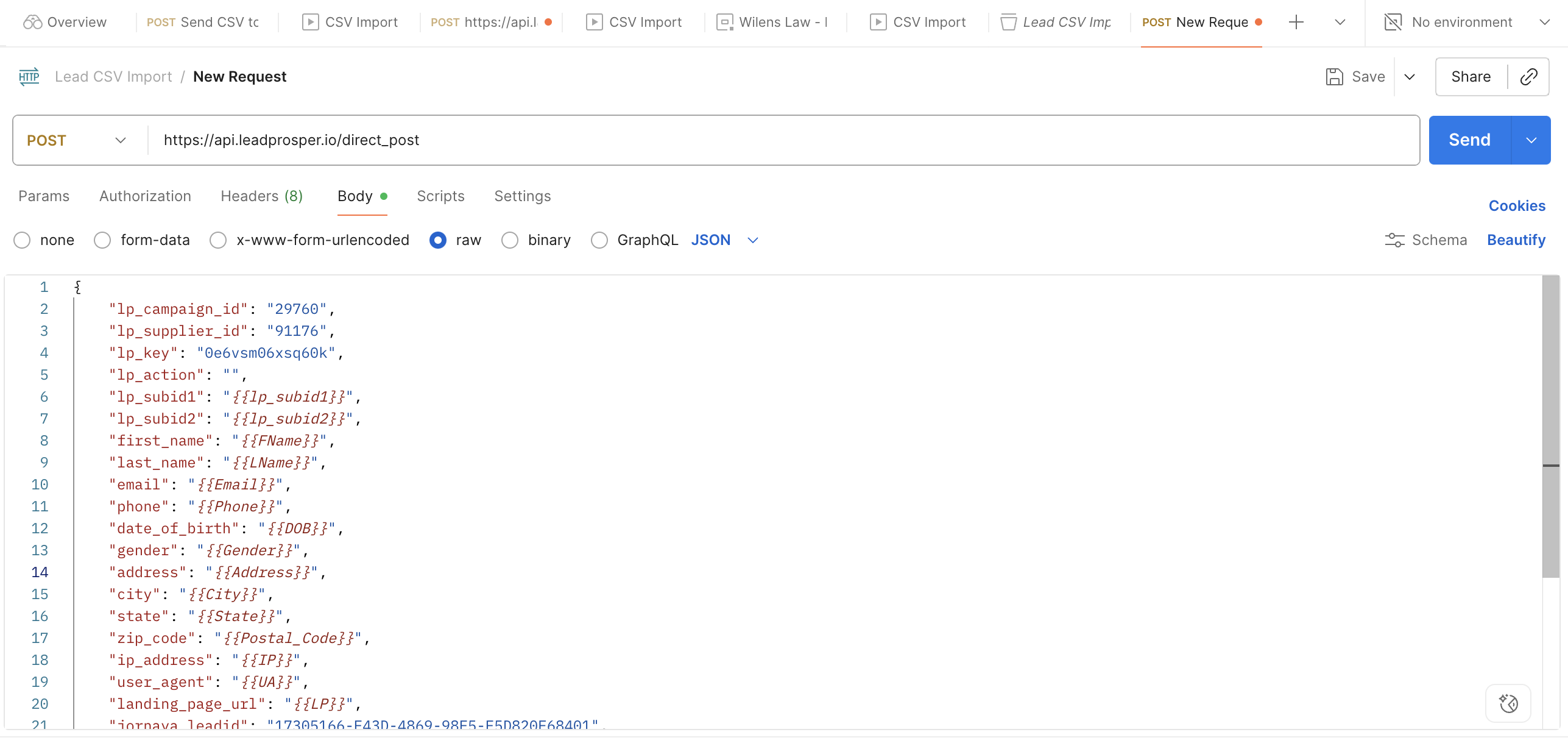Open the Send button options arrow
1568x746 pixels.
[x=1531, y=140]
